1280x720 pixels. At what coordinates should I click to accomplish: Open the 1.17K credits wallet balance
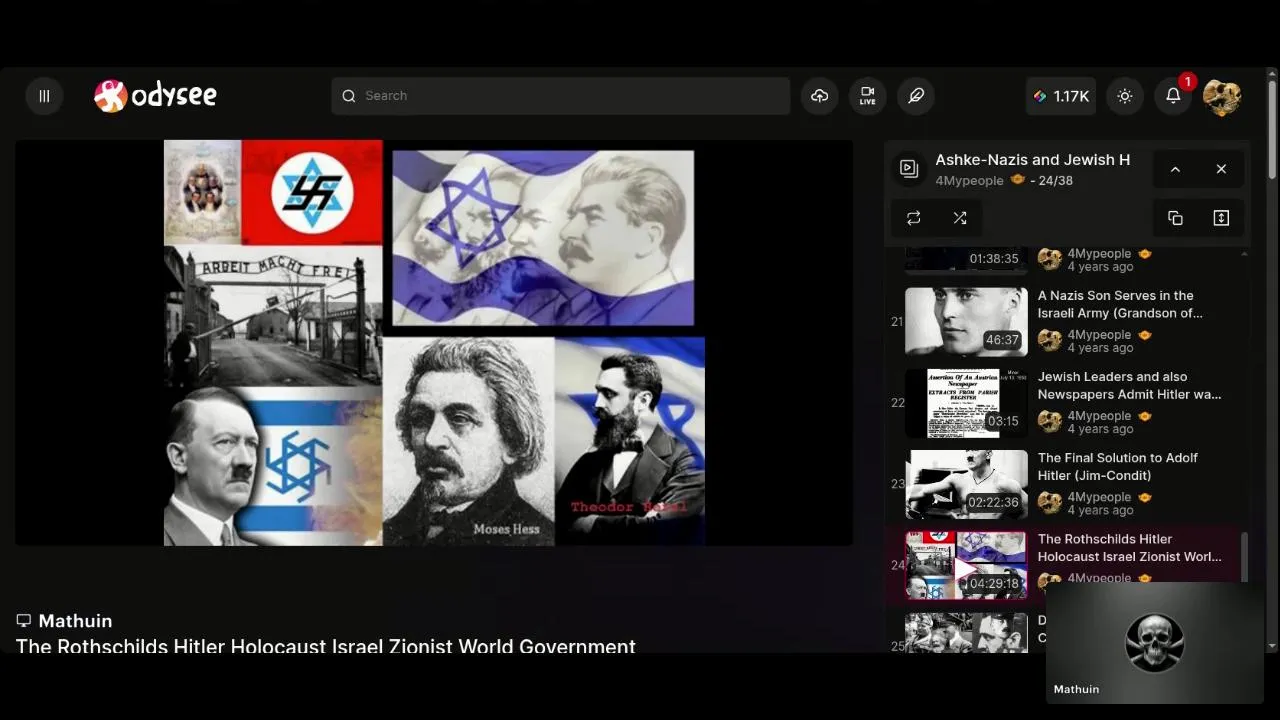[x=1061, y=96]
